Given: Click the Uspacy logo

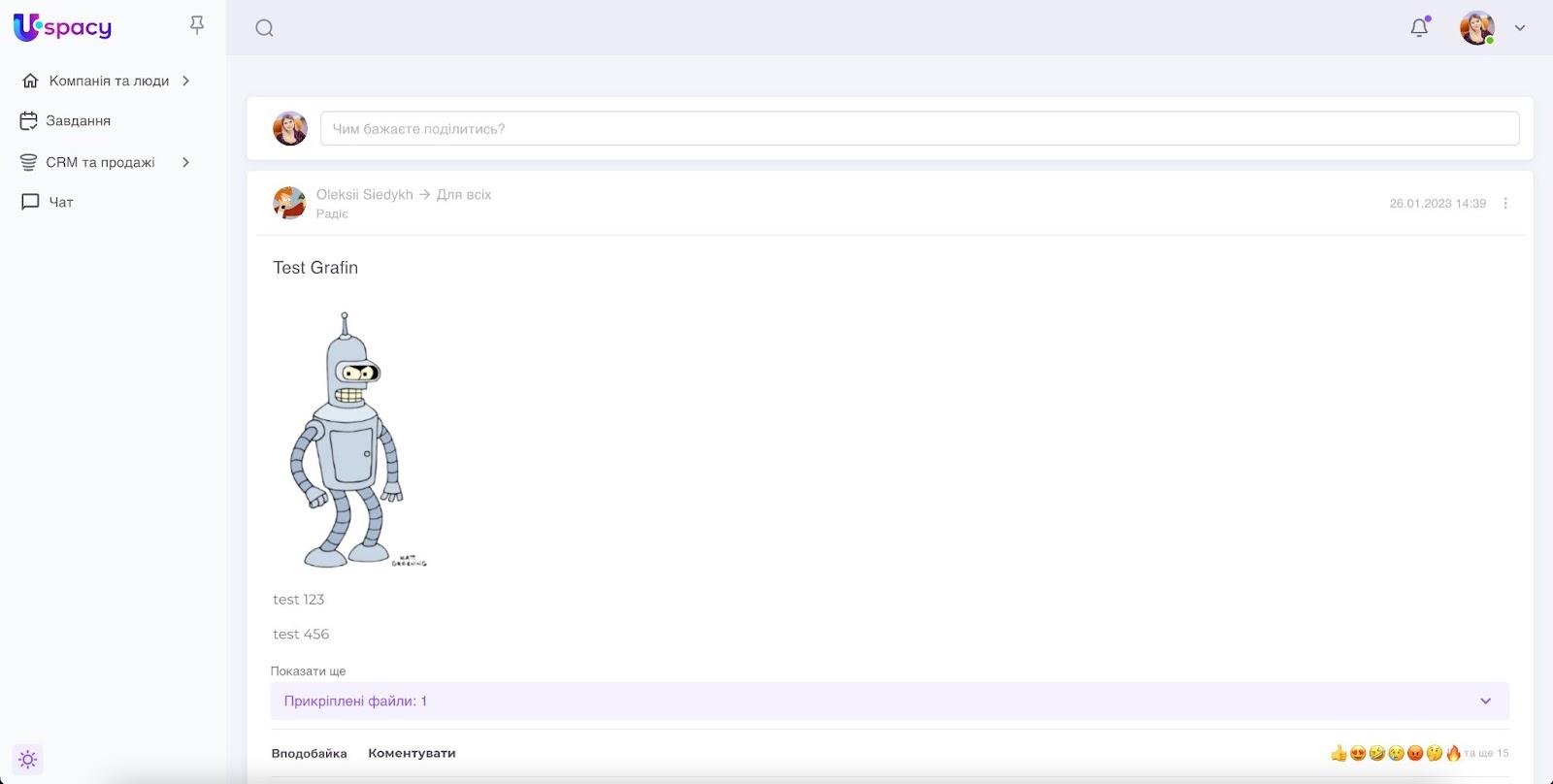Looking at the screenshot, I should [x=62, y=27].
